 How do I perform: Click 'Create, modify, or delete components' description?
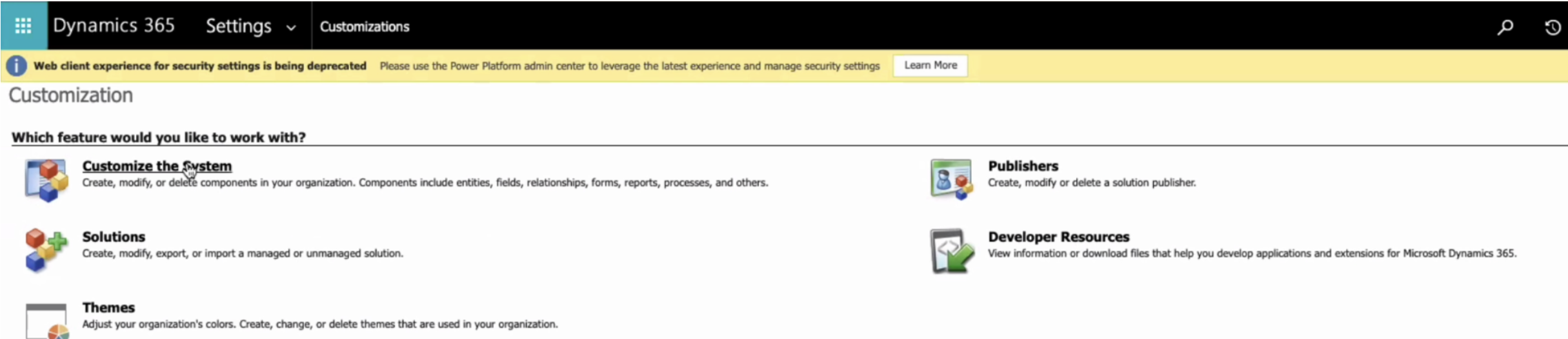[425, 182]
